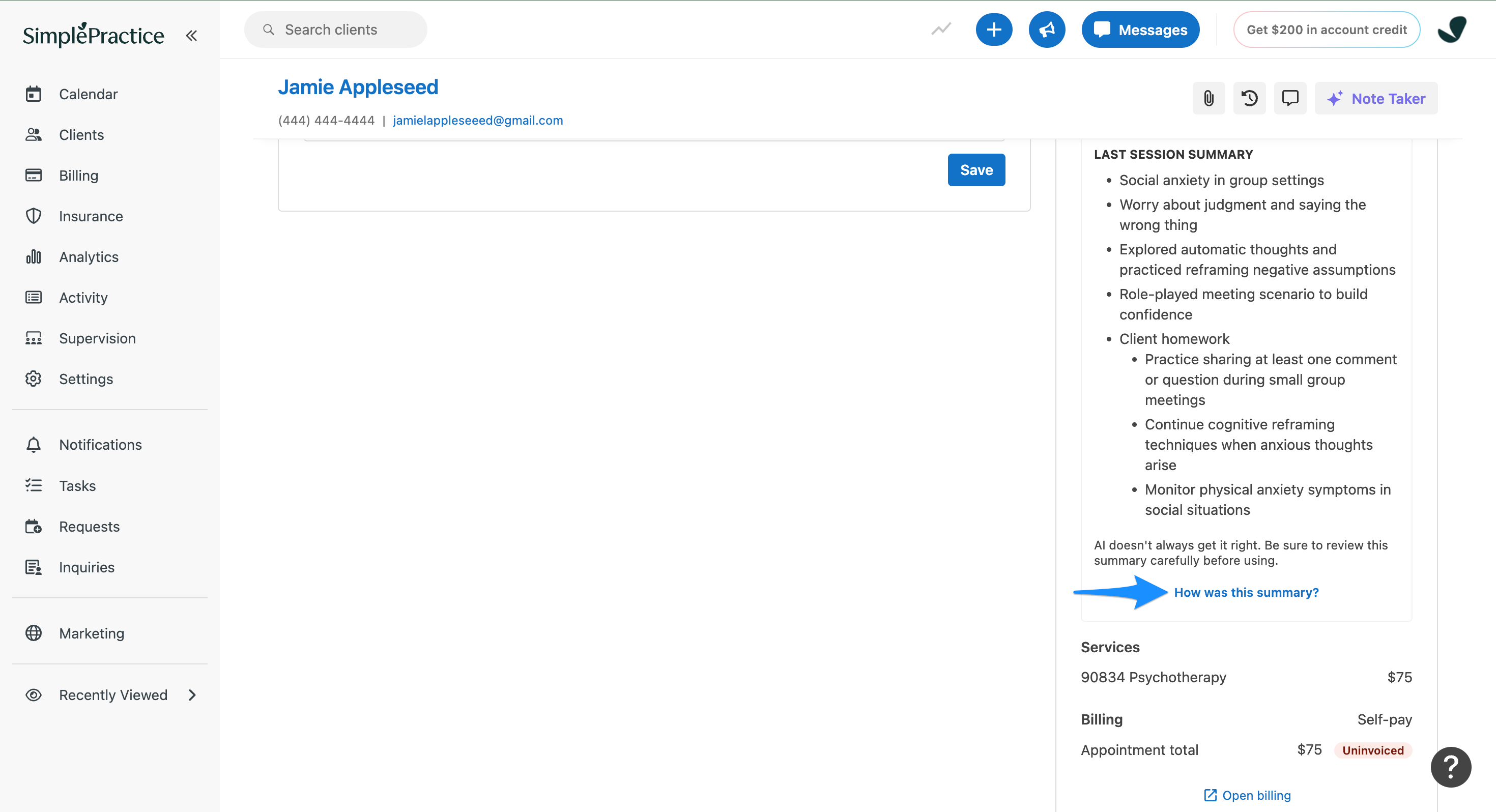The width and height of the screenshot is (1496, 812).
Task: Click the Calendar icon in sidebar
Action: [34, 94]
